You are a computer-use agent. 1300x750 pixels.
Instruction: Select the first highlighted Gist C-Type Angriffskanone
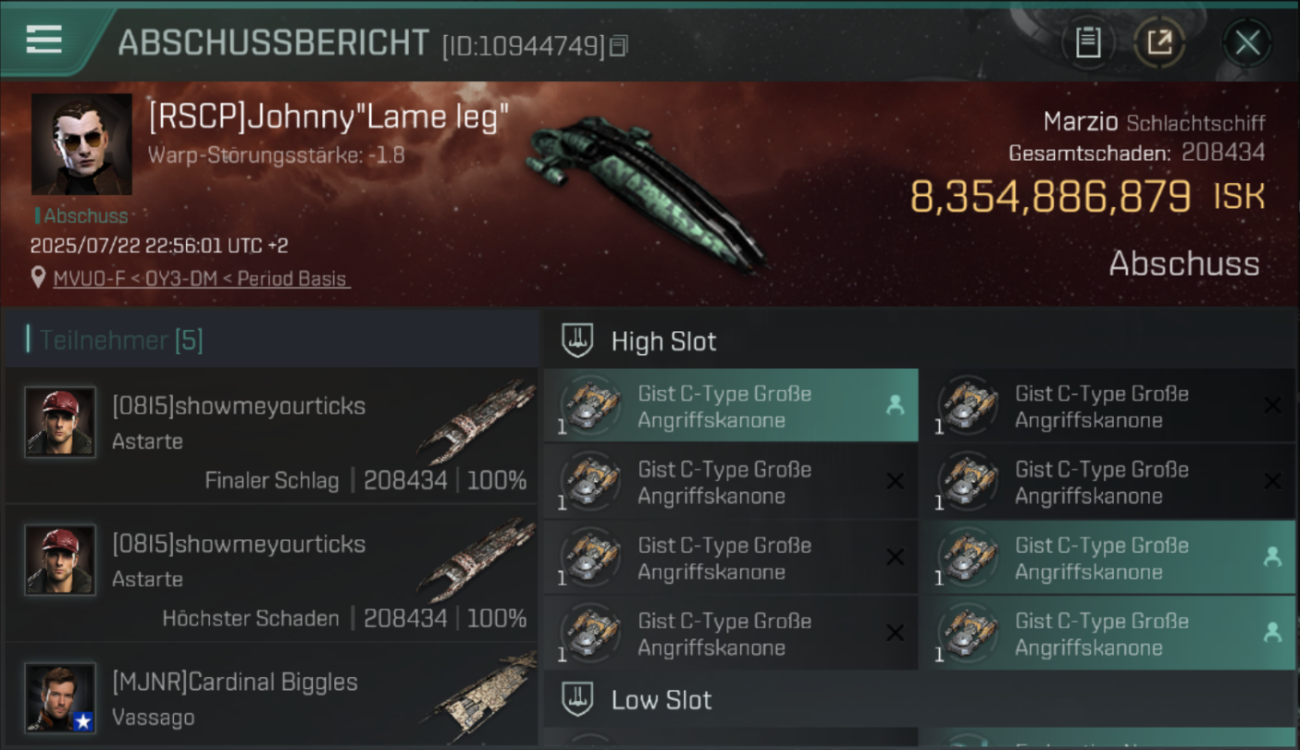pos(731,406)
